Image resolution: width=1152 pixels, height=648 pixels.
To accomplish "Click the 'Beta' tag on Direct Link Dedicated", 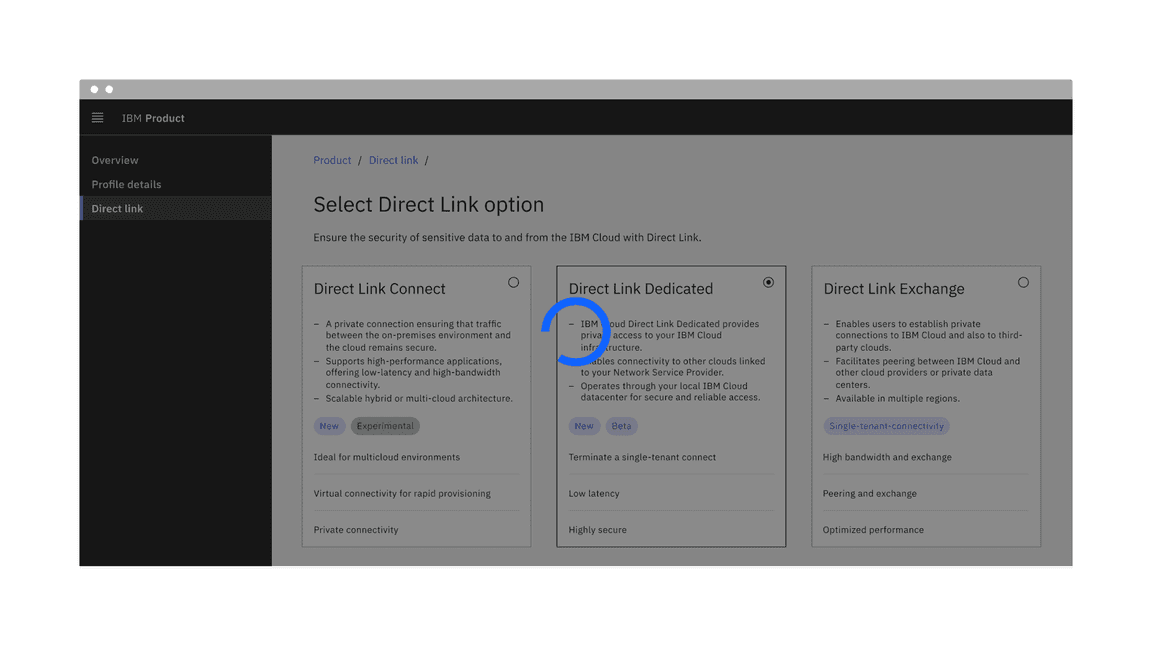I will click(x=622, y=426).
